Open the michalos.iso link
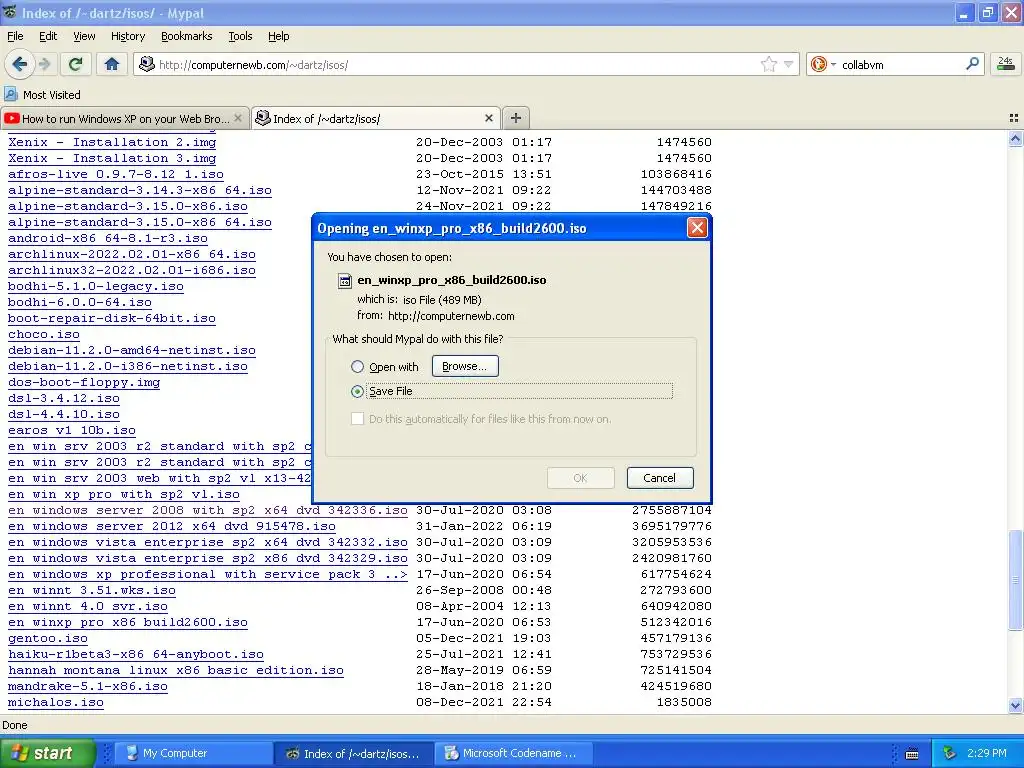Screen dimensions: 1024x768 (56, 703)
